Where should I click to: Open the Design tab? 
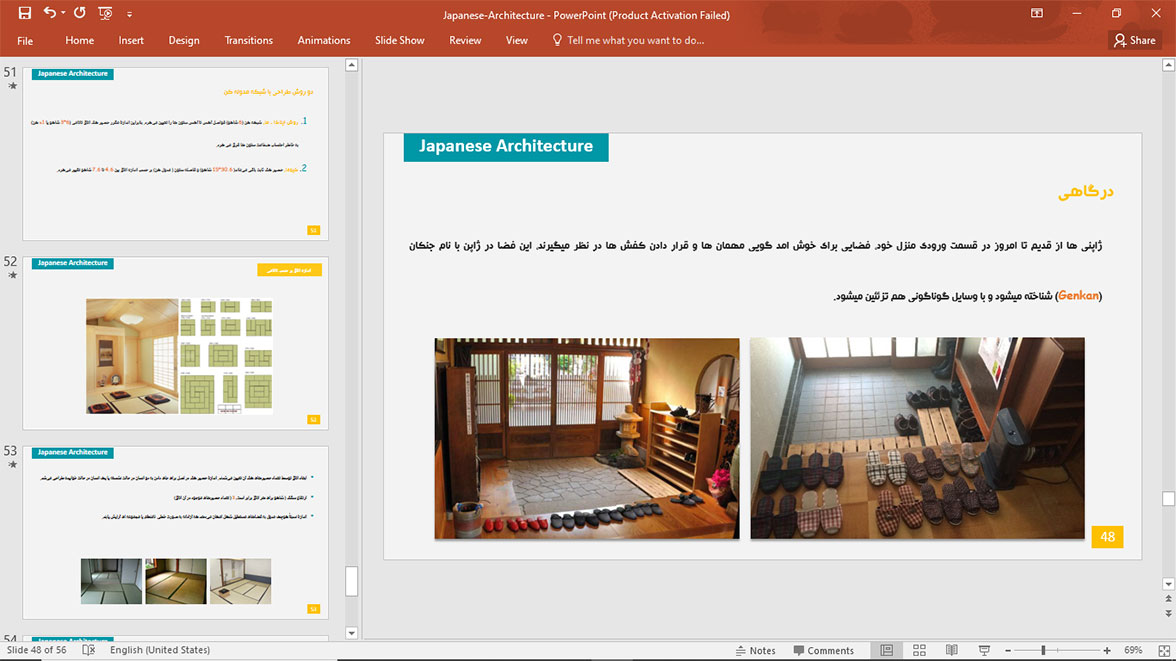[x=184, y=41]
